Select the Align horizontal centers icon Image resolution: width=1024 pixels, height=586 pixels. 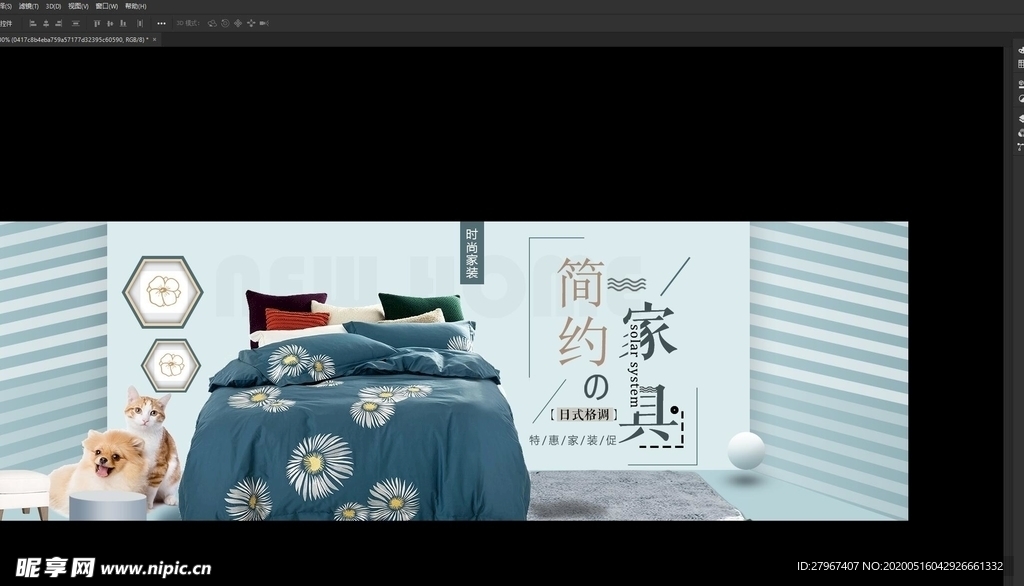click(46, 22)
